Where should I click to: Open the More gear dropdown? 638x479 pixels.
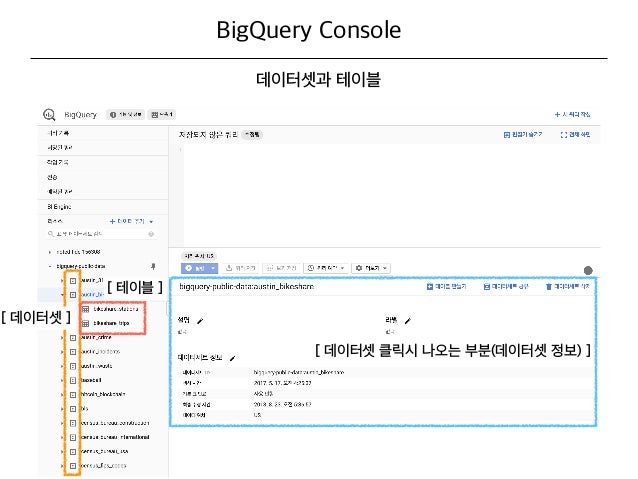point(371,268)
